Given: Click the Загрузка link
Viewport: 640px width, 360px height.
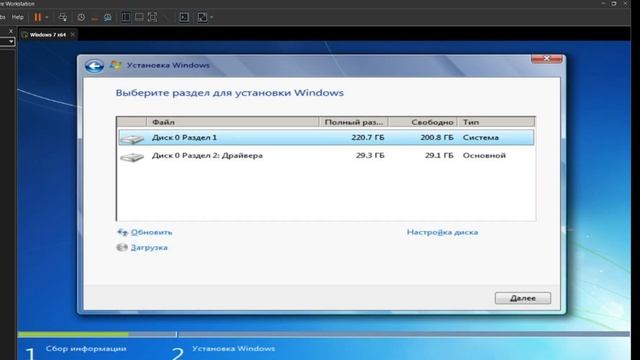Looking at the screenshot, I should pos(149,248).
